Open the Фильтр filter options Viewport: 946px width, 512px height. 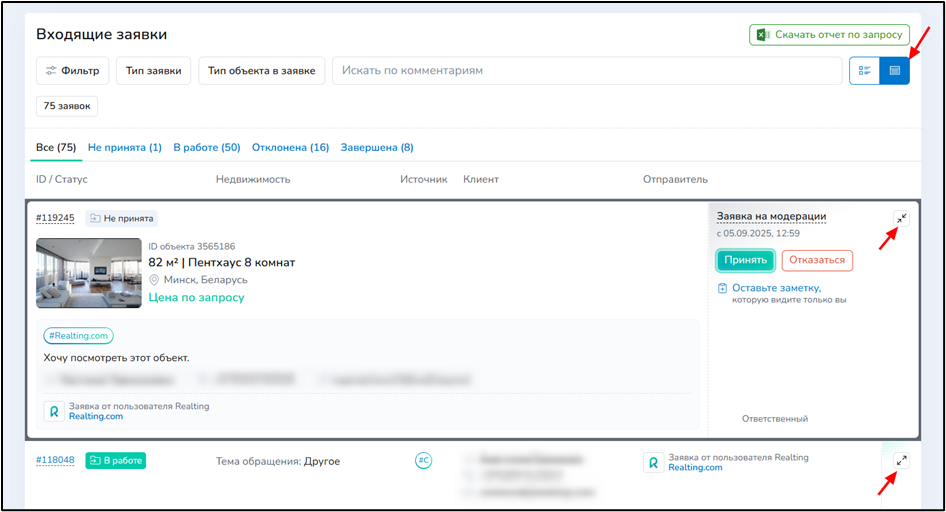point(73,71)
